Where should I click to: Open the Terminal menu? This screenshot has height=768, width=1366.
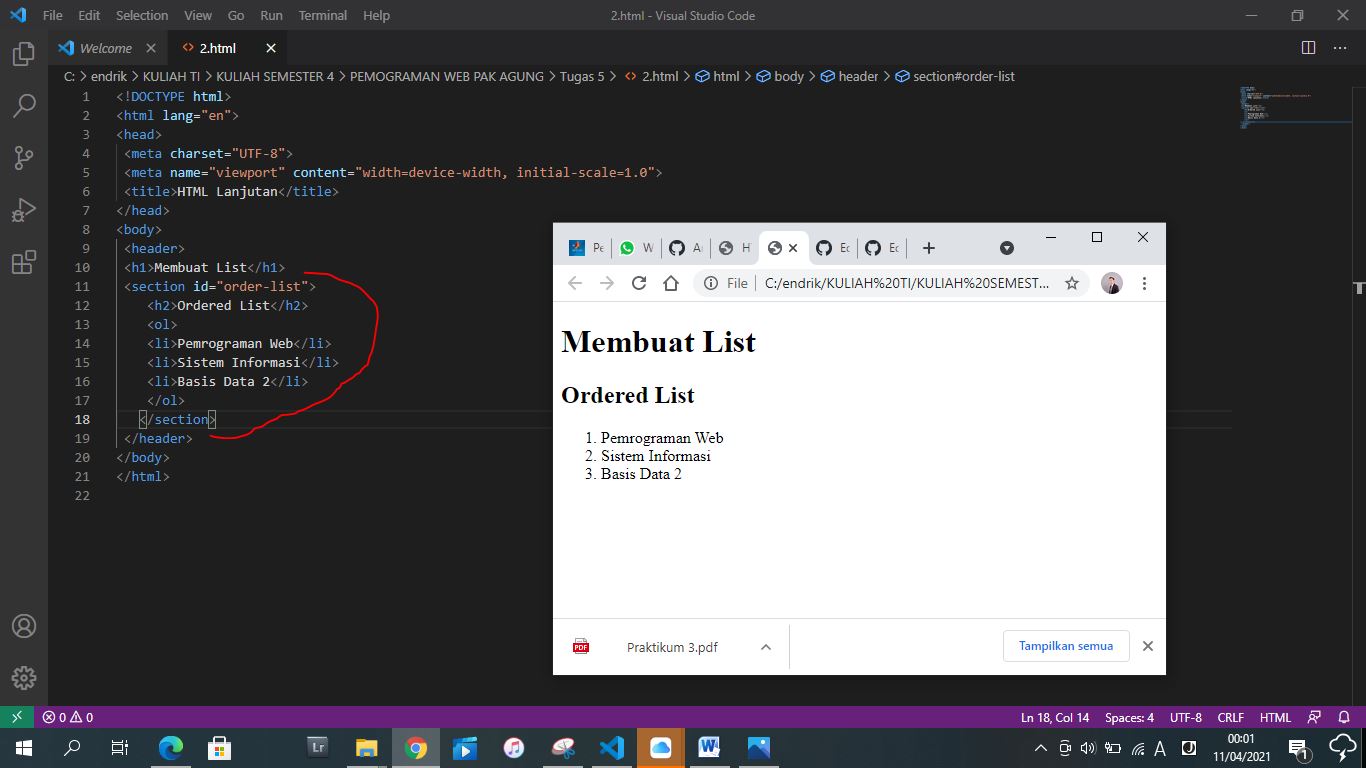tap(323, 15)
